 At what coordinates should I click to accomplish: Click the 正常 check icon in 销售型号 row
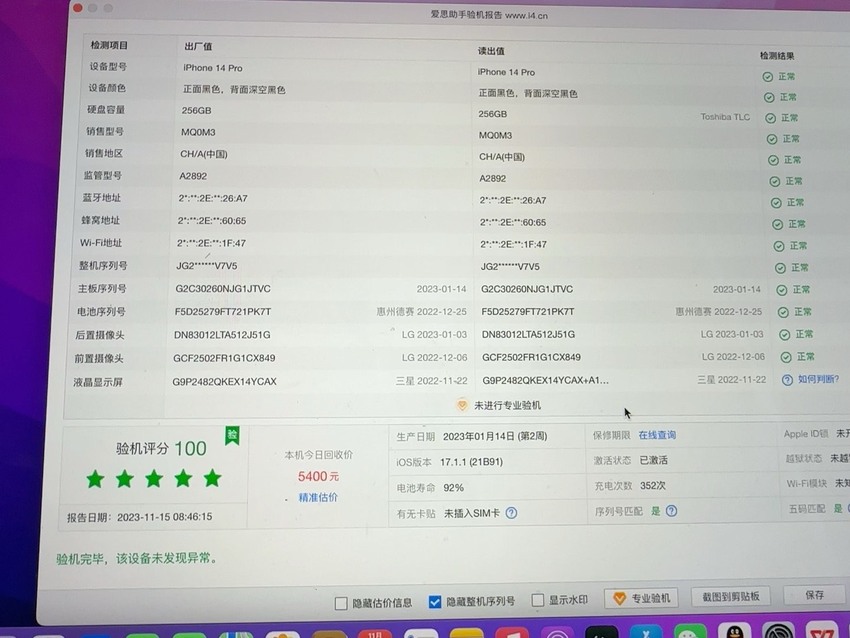coord(772,139)
